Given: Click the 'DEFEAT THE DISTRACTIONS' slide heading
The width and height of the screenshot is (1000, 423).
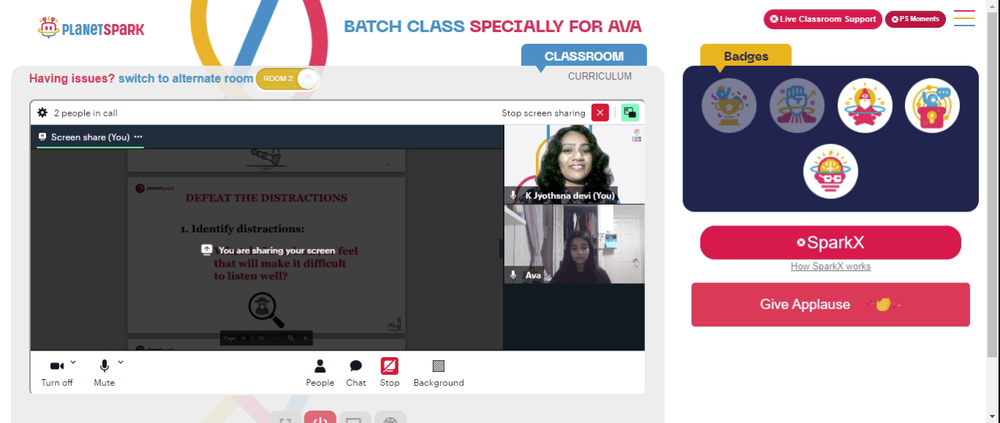Looking at the screenshot, I should pos(267,198).
